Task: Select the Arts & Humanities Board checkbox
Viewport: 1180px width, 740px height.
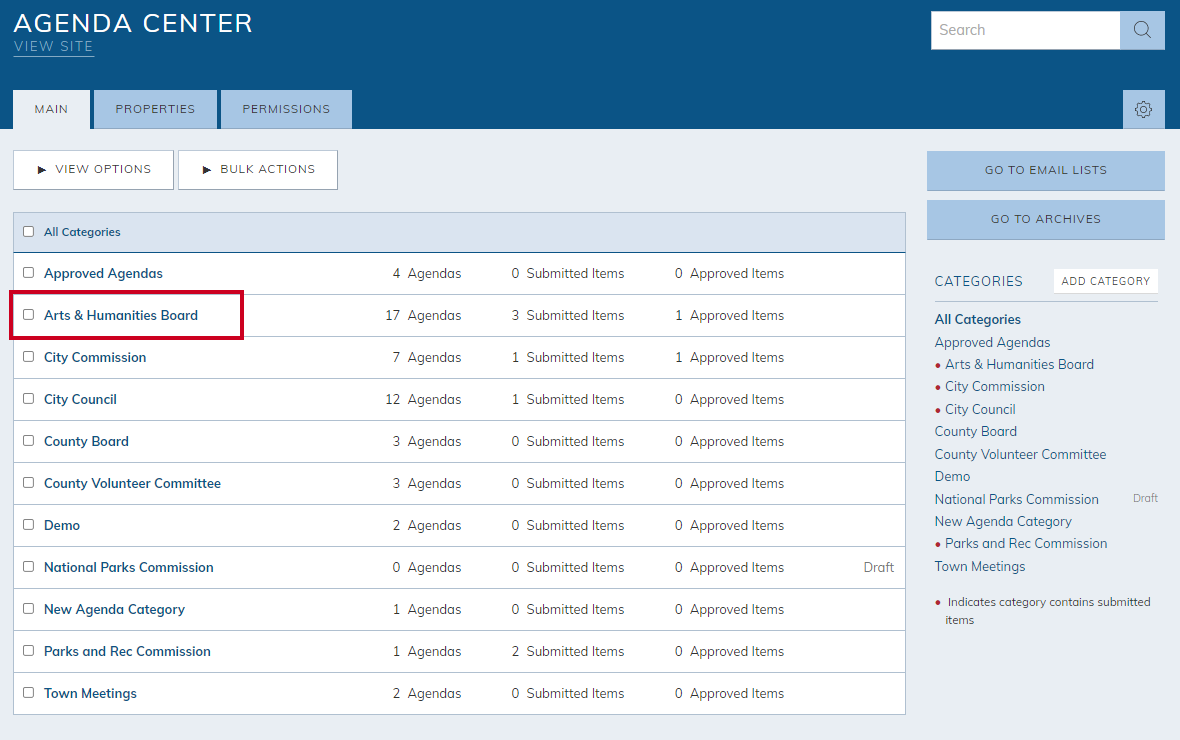Action: pos(29,315)
